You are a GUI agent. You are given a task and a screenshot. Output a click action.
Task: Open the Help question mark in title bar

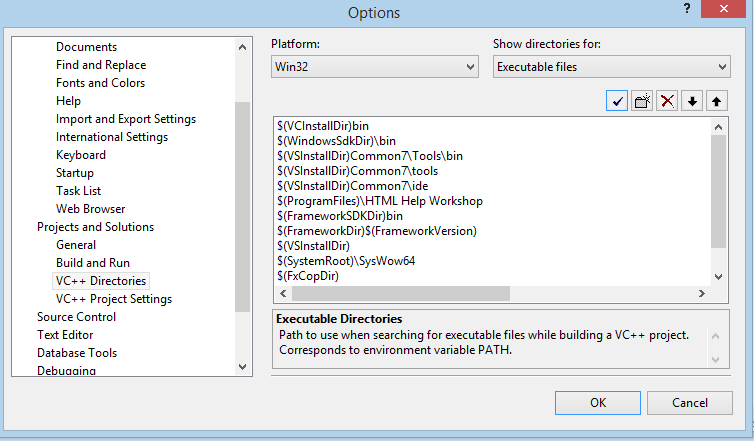(687, 9)
